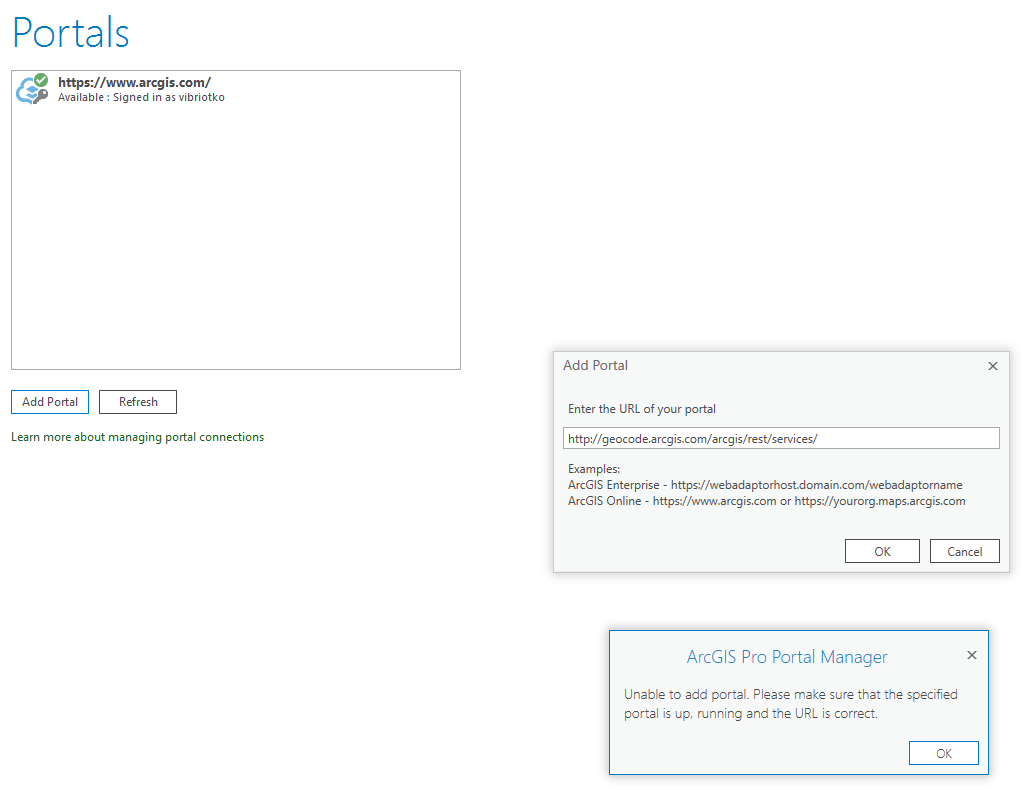The image size is (1031, 808).
Task: Click the portal URL input field
Action: [x=781, y=439]
